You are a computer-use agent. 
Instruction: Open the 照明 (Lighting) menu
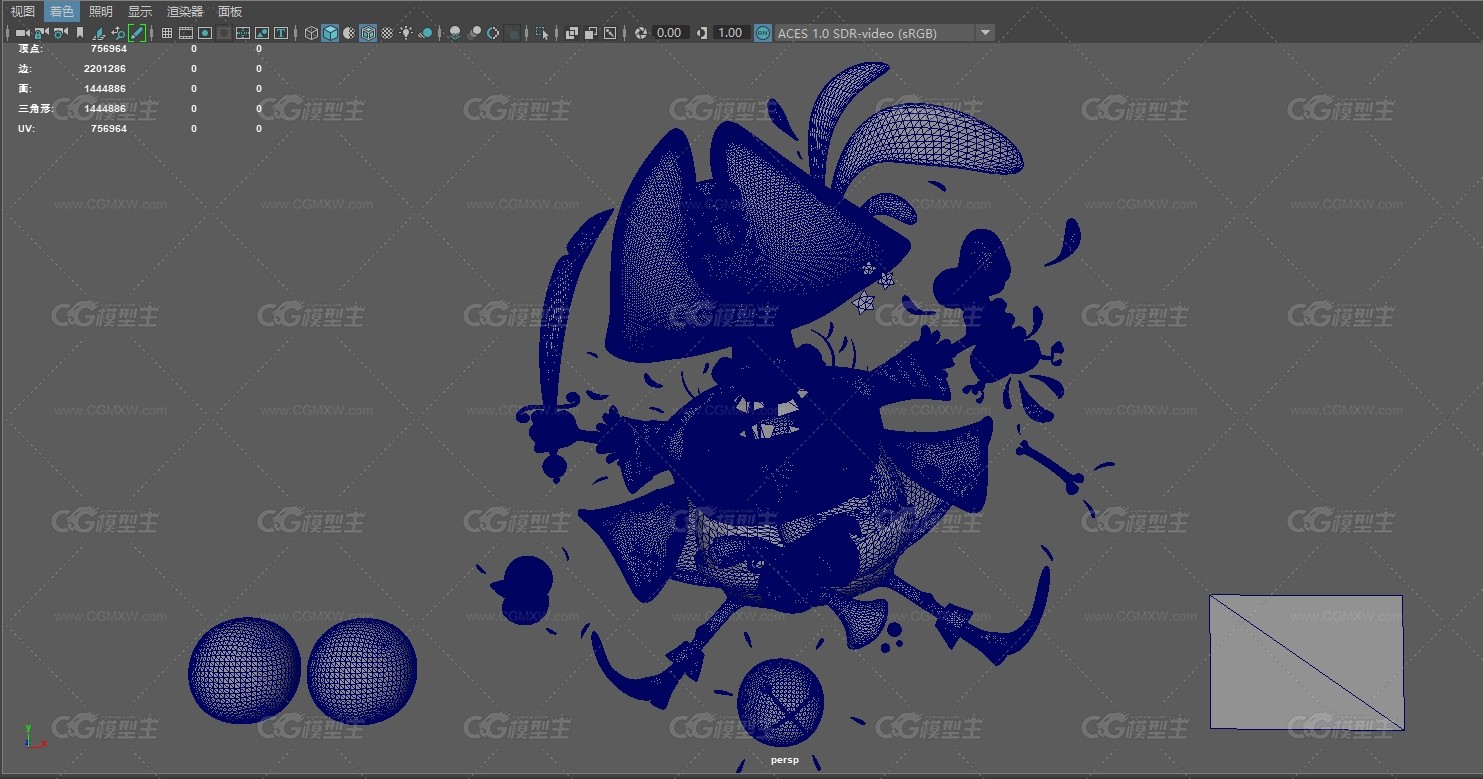tap(100, 11)
